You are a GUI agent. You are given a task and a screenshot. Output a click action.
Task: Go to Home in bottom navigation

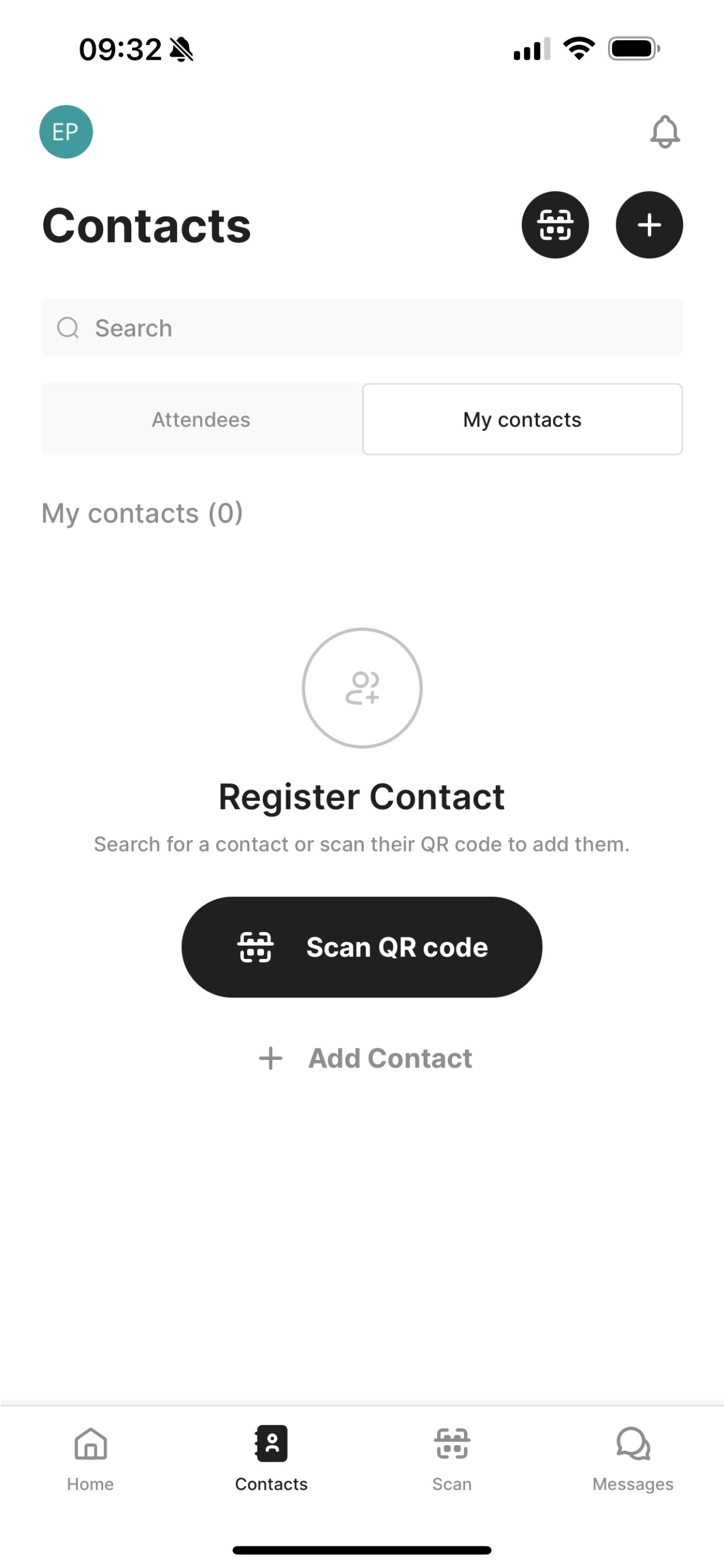point(91,1459)
